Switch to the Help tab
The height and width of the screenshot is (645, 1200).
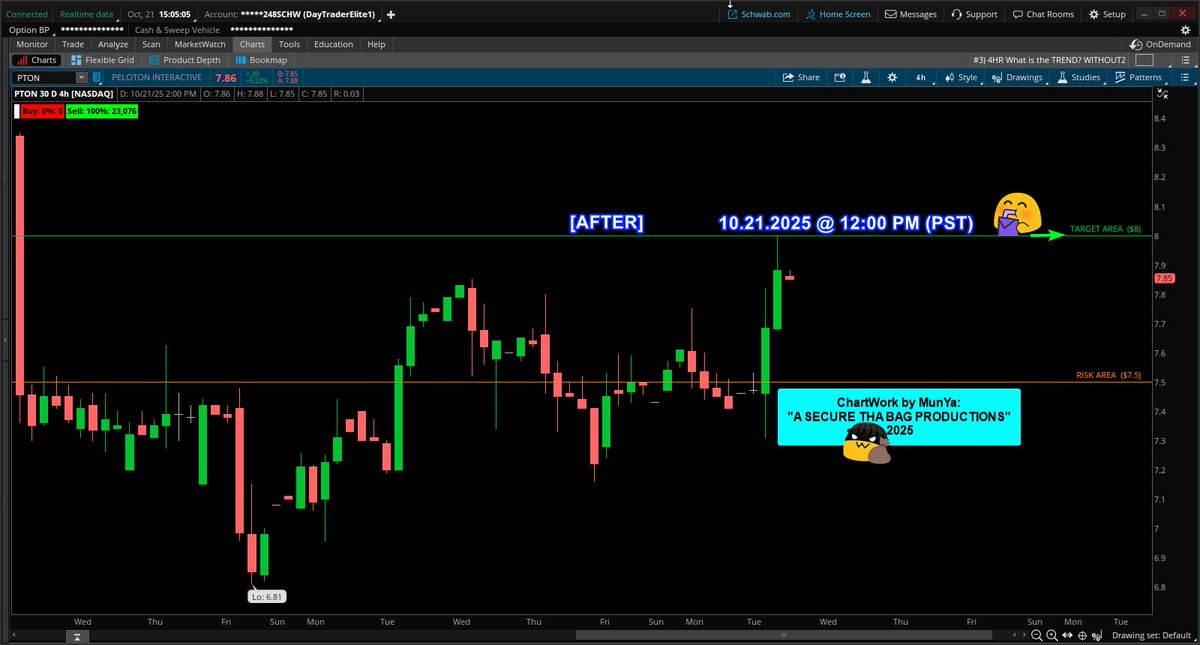[x=376, y=44]
